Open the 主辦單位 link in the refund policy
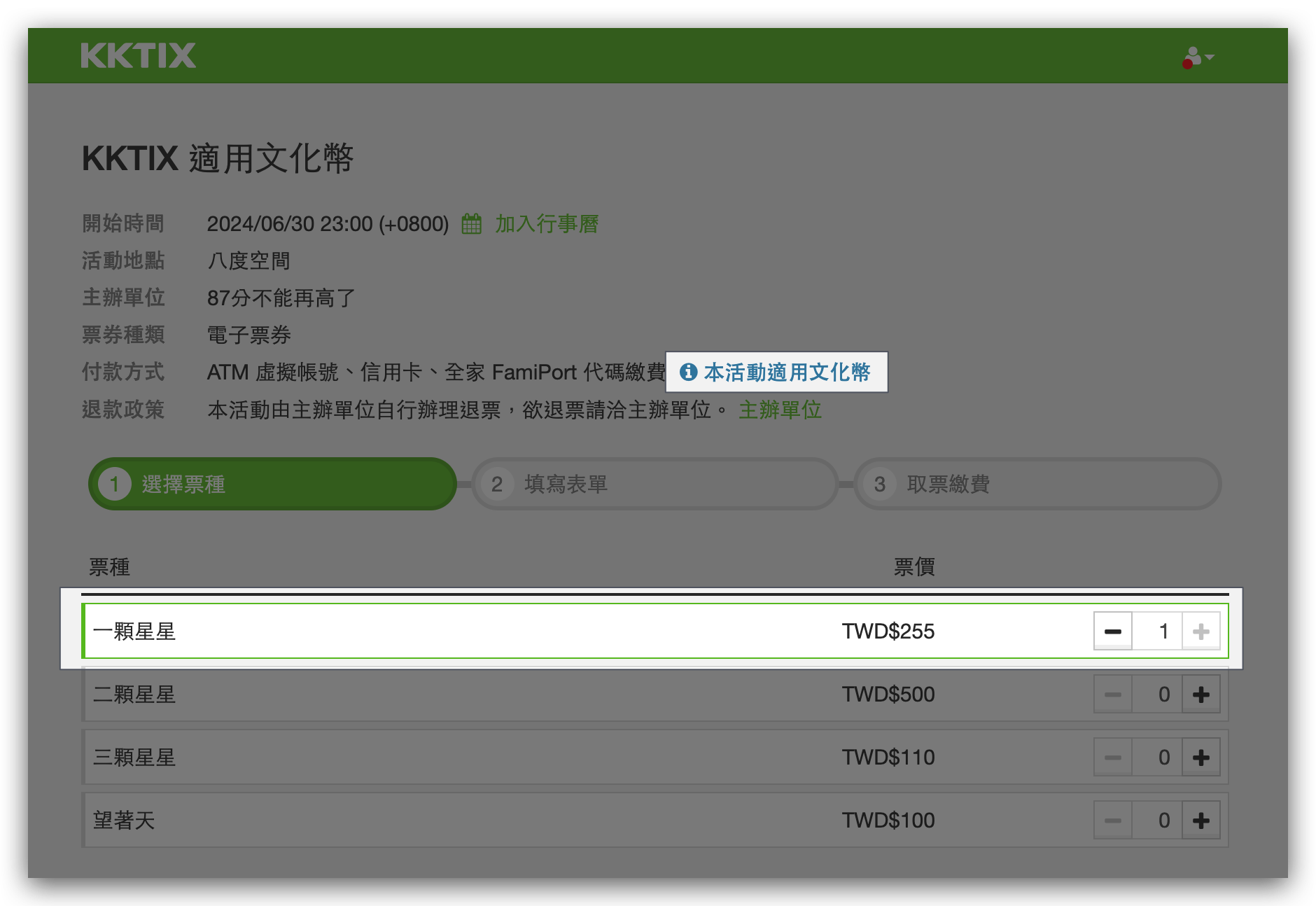Viewport: 1316px width, 906px height. [780, 410]
